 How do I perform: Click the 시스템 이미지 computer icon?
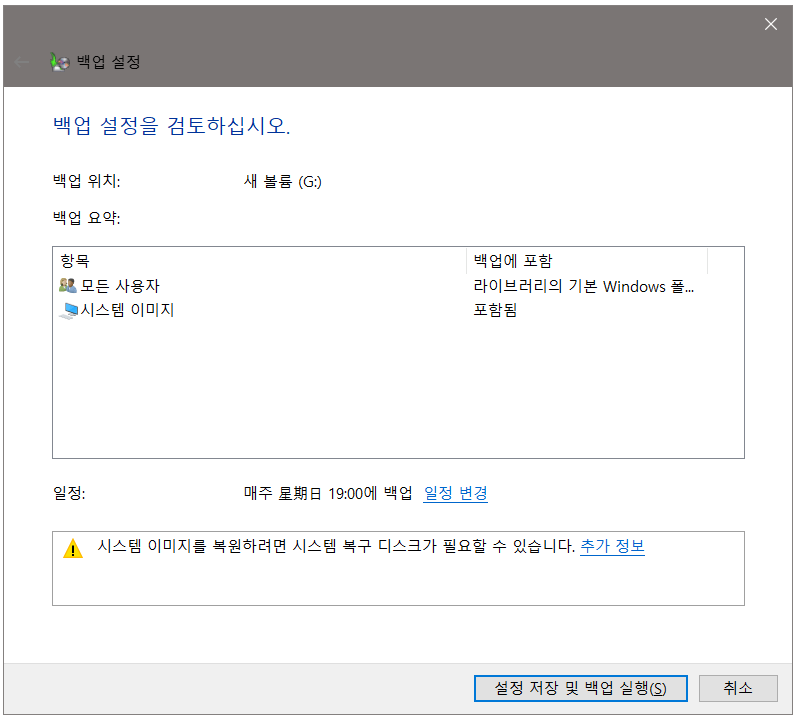69,310
